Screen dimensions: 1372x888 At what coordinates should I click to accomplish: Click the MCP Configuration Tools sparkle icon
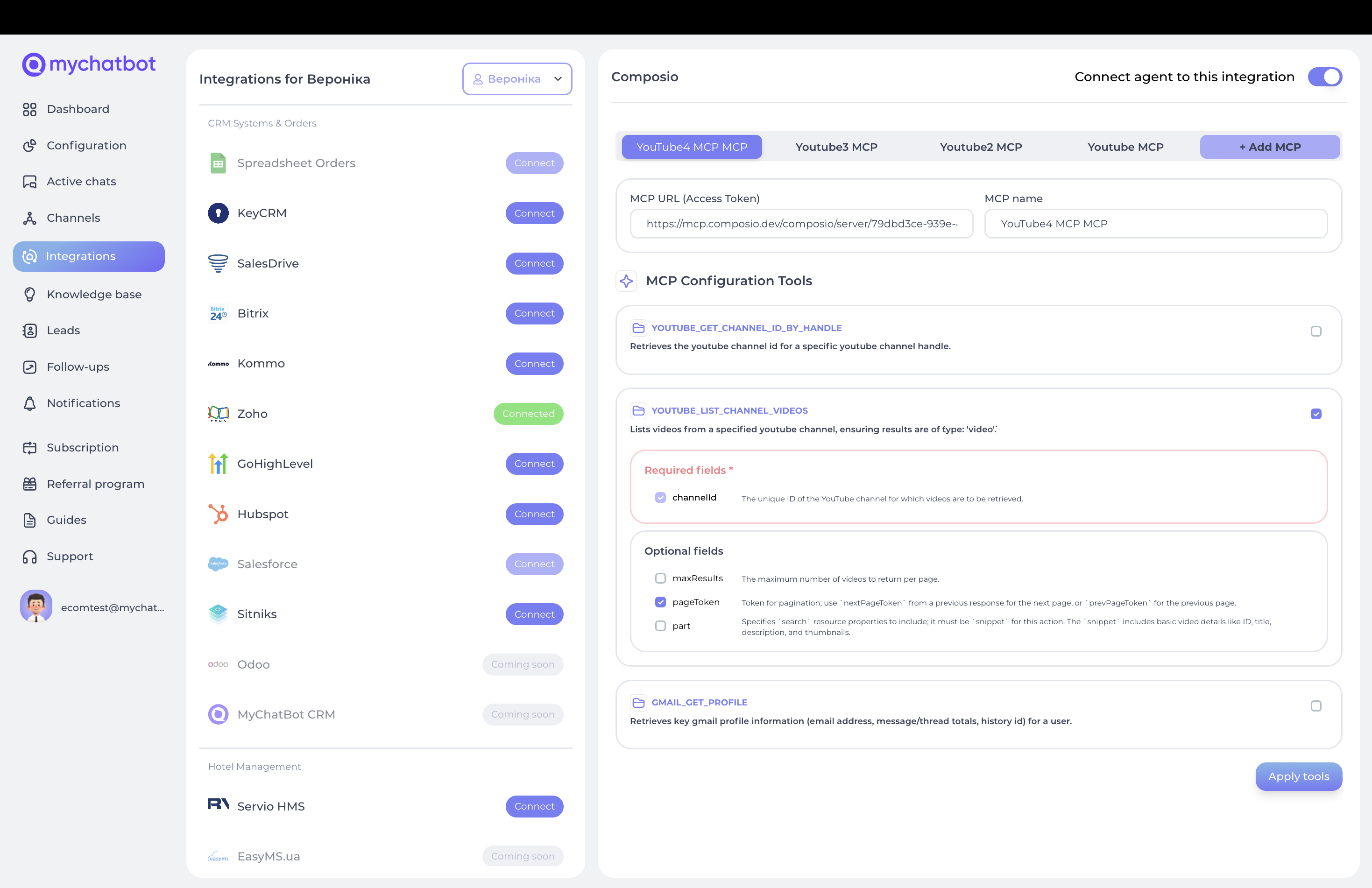626,281
